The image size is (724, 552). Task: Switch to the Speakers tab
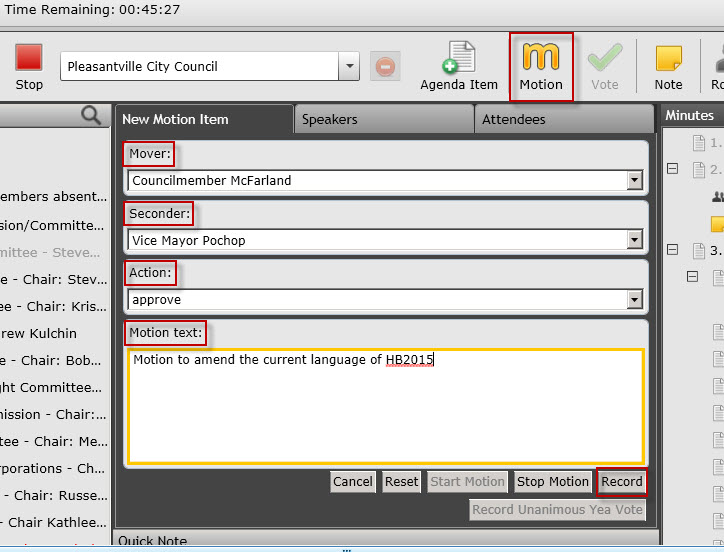click(x=383, y=119)
